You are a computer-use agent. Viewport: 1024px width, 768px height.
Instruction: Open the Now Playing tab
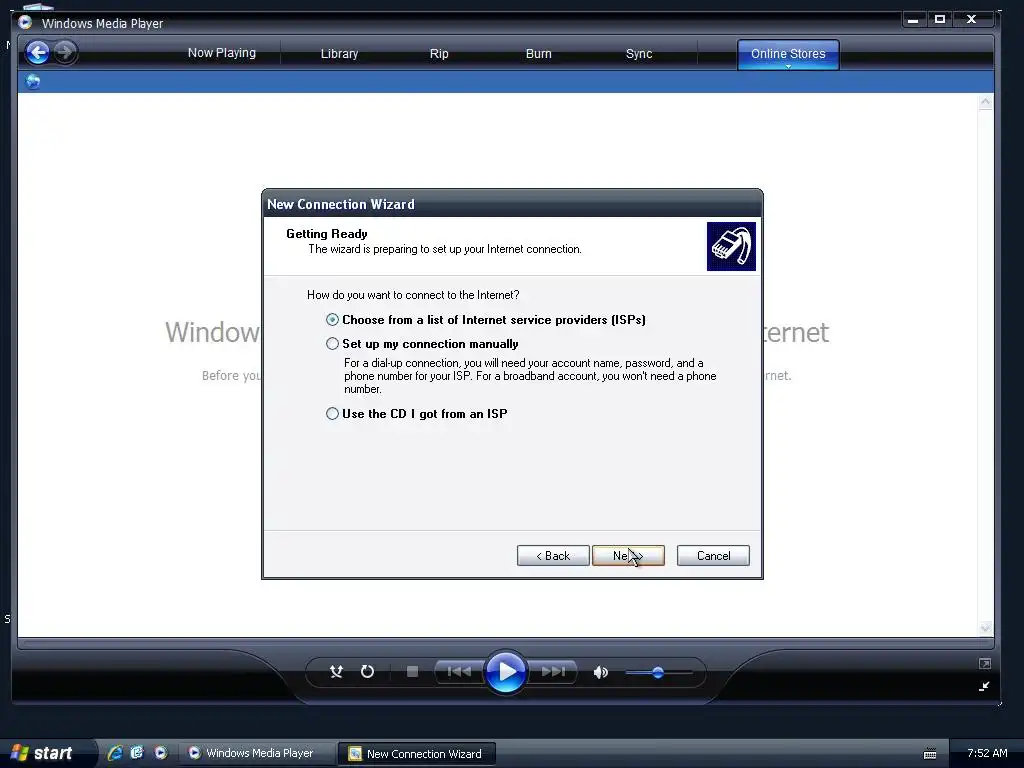[x=221, y=53]
